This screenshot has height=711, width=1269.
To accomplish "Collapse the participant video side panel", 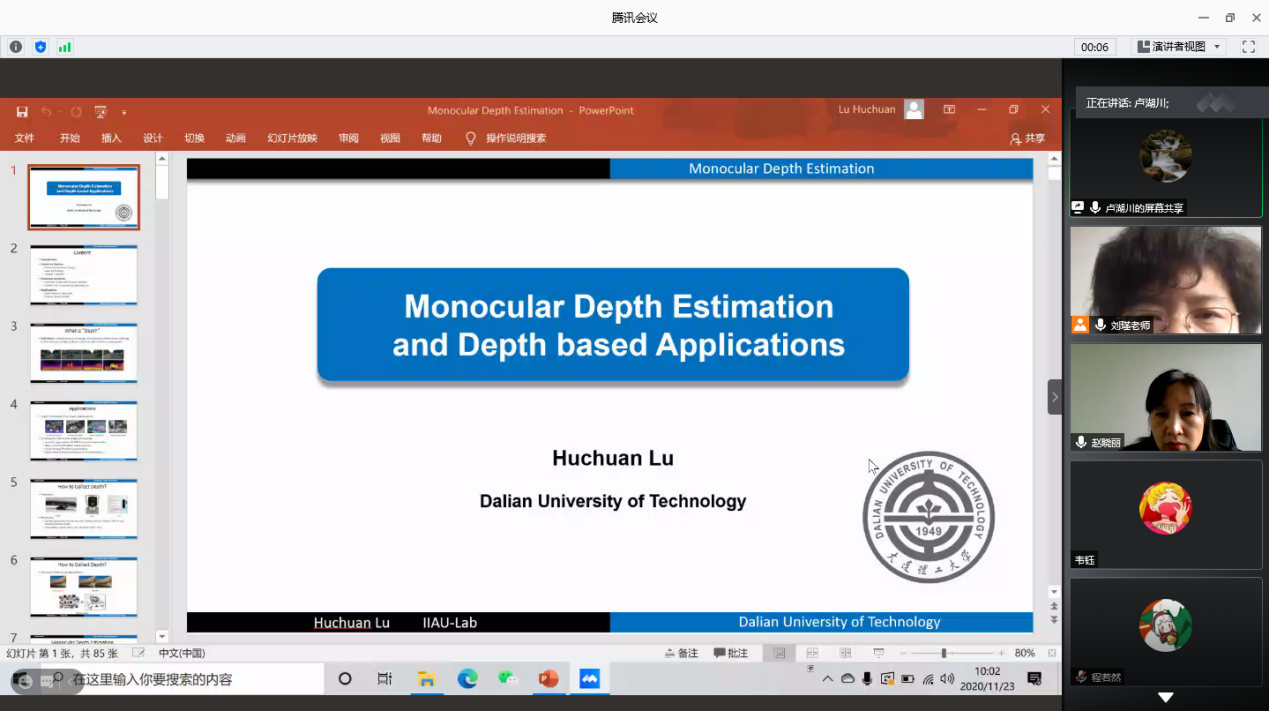I will coord(1054,397).
